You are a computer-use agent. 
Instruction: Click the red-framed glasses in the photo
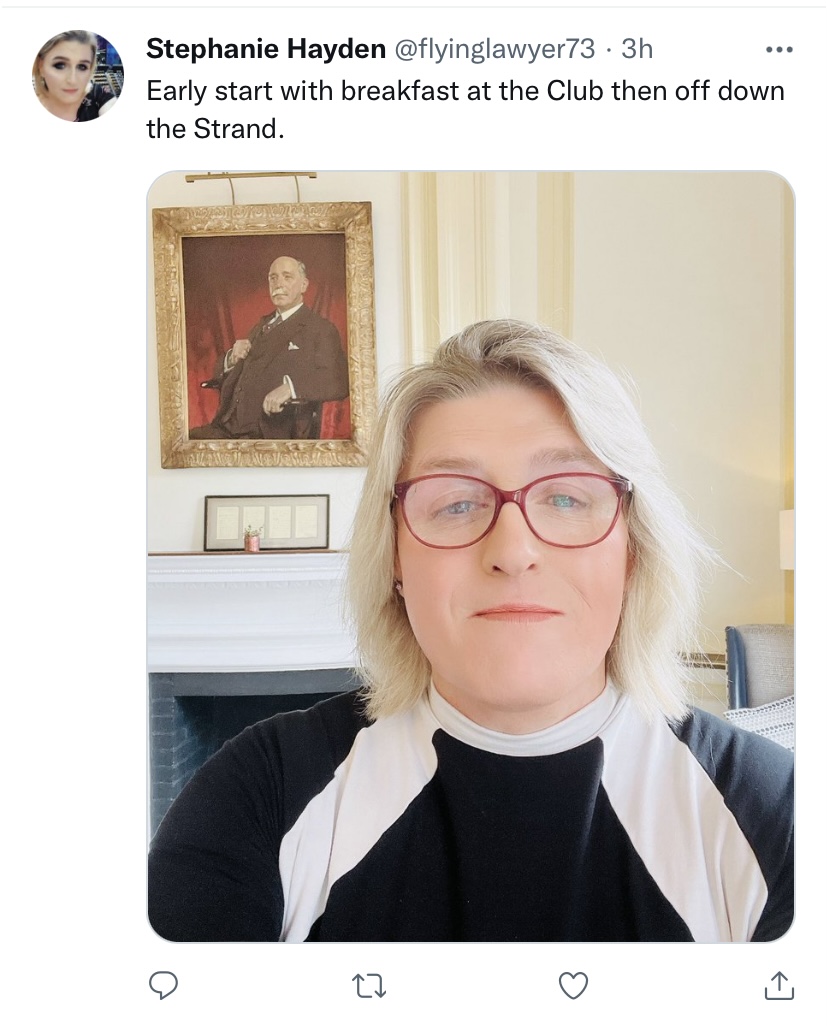[510, 510]
